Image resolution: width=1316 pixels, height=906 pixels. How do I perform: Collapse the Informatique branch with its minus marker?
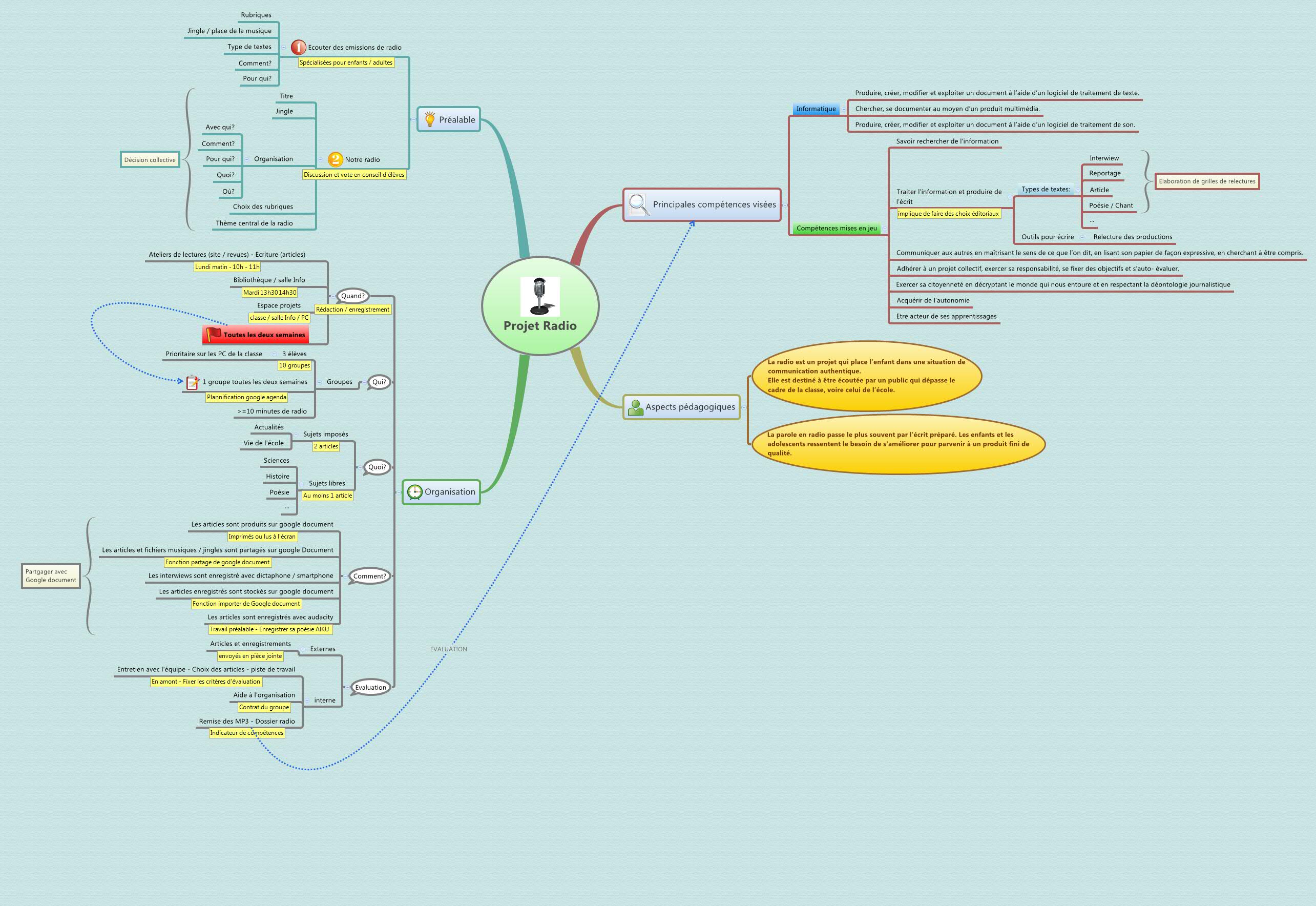pos(844,109)
